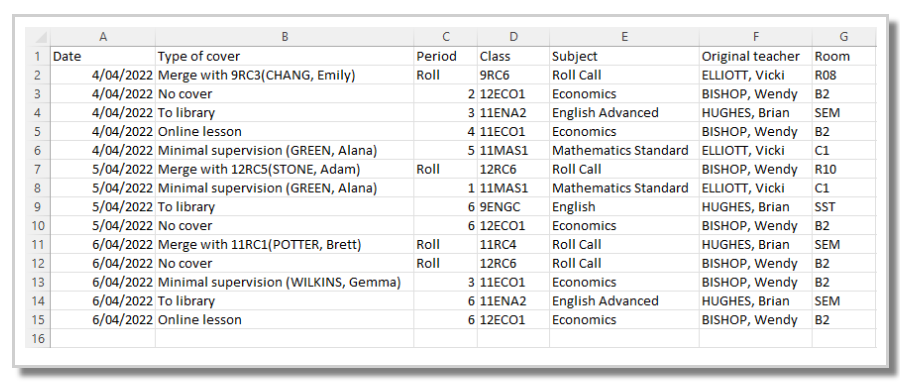Select column E header
900x385 pixels.
(624, 37)
